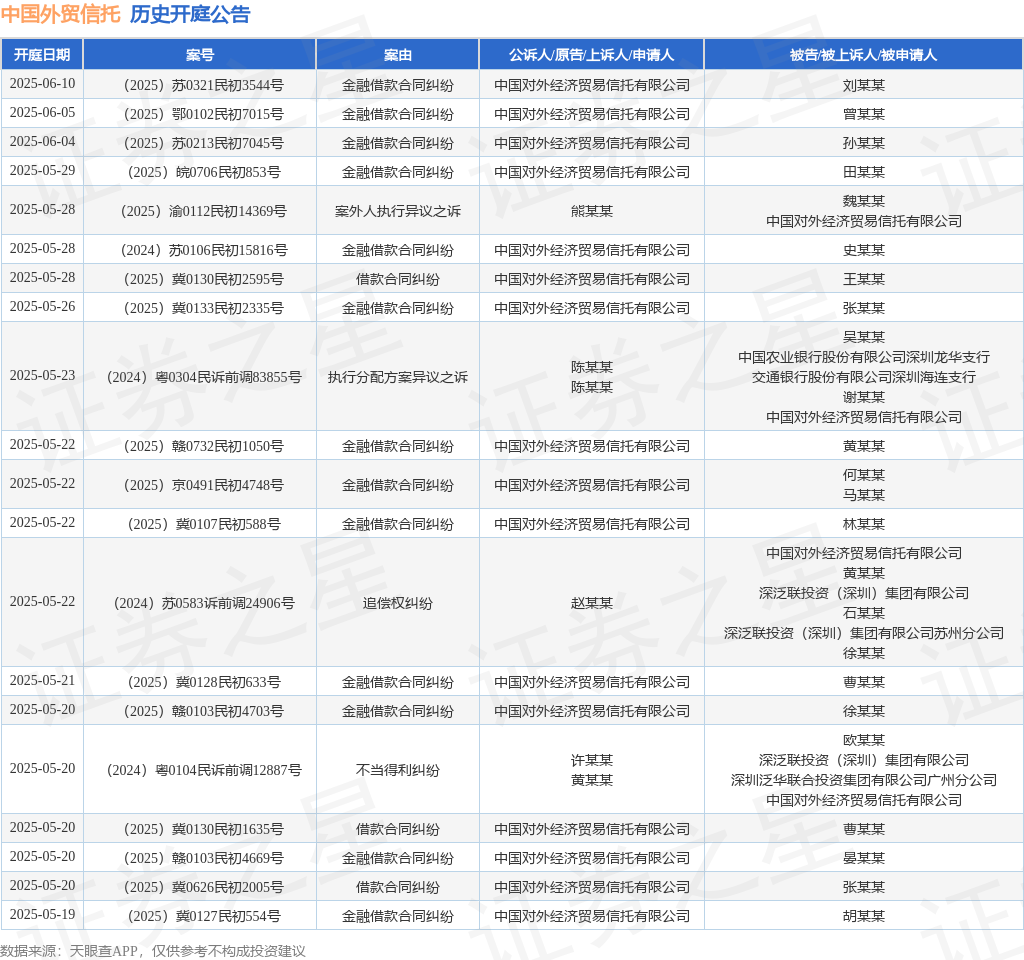Click defendant cell 林某某
The width and height of the screenshot is (1024, 960).
tap(863, 524)
